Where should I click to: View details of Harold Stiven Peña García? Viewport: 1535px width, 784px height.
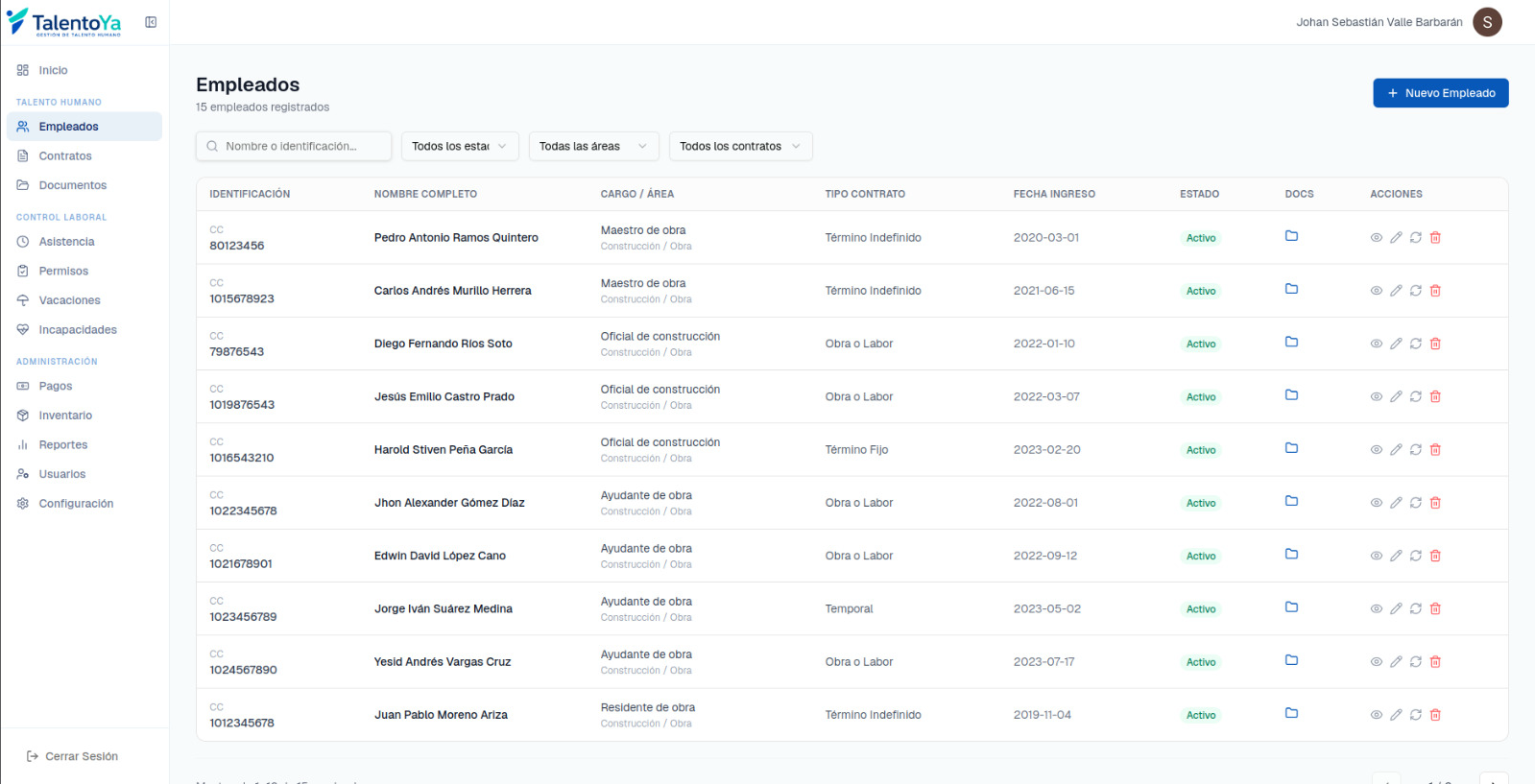1376,449
